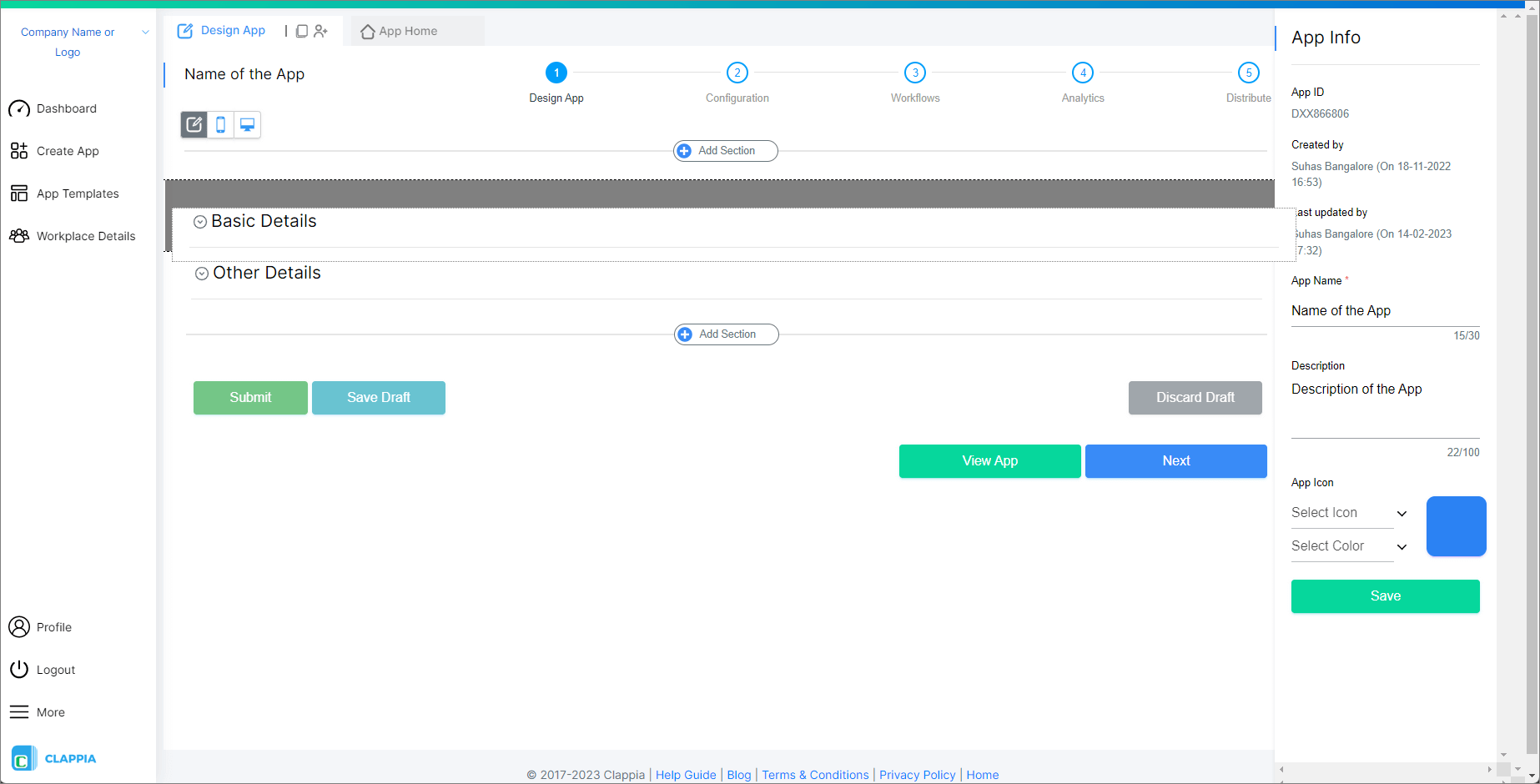The height and width of the screenshot is (784, 1540).
Task: Switch to desktop preview icon
Action: (x=247, y=124)
